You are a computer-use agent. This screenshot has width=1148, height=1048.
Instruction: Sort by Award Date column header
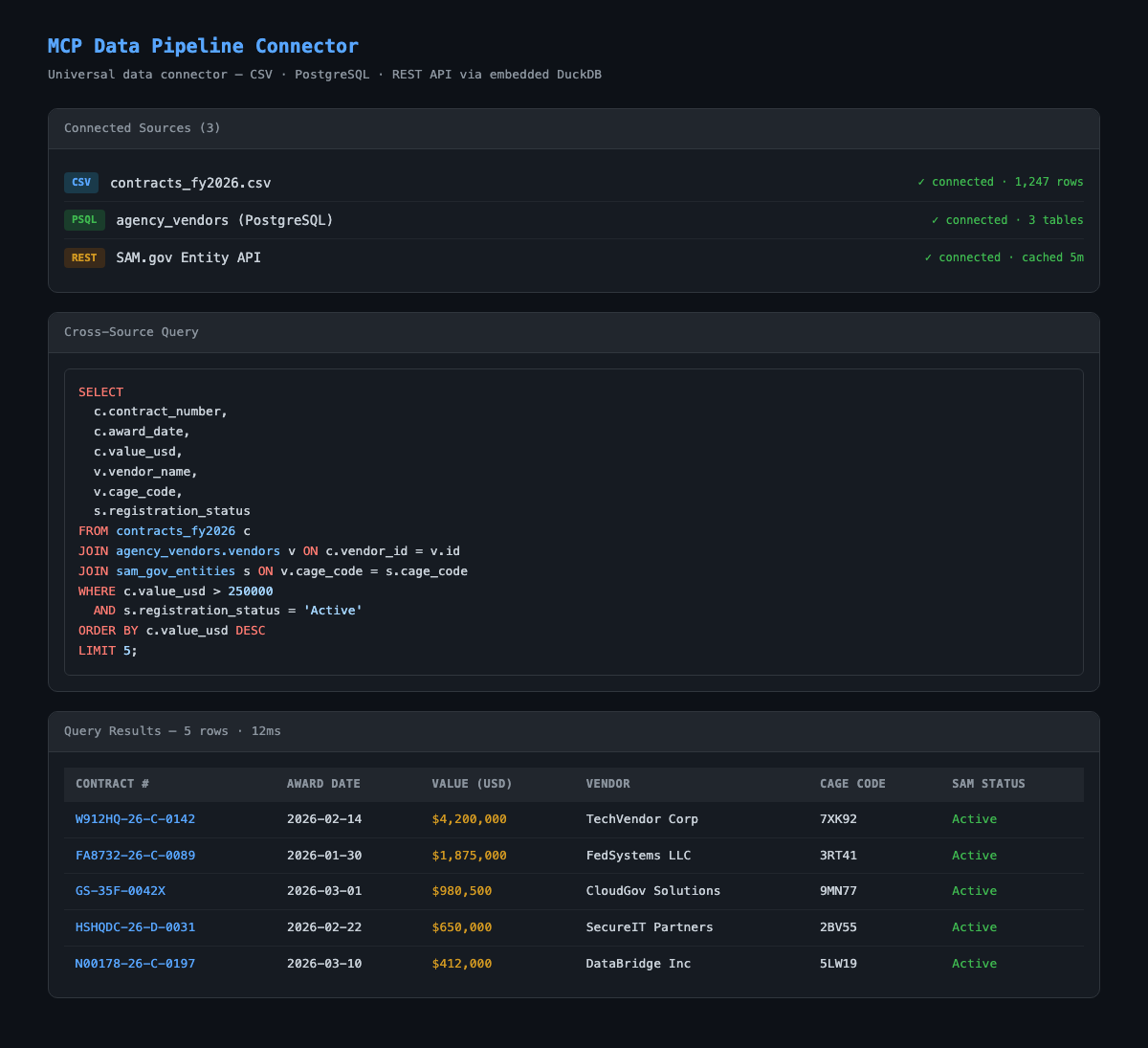(x=323, y=784)
